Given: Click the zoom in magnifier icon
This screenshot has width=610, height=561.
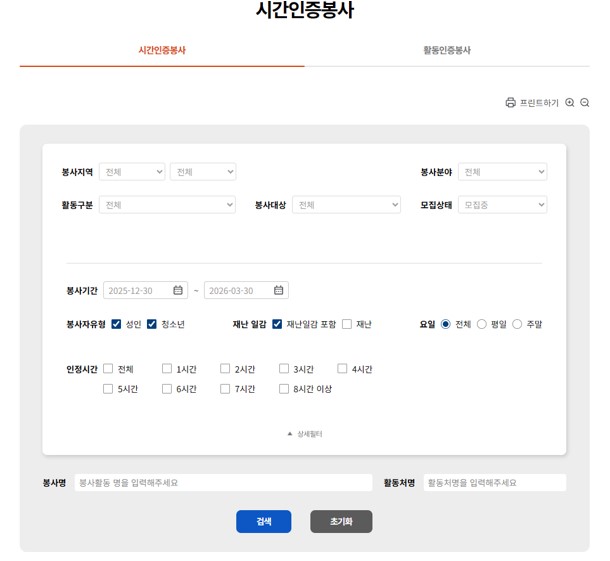Looking at the screenshot, I should pyautogui.click(x=570, y=103).
